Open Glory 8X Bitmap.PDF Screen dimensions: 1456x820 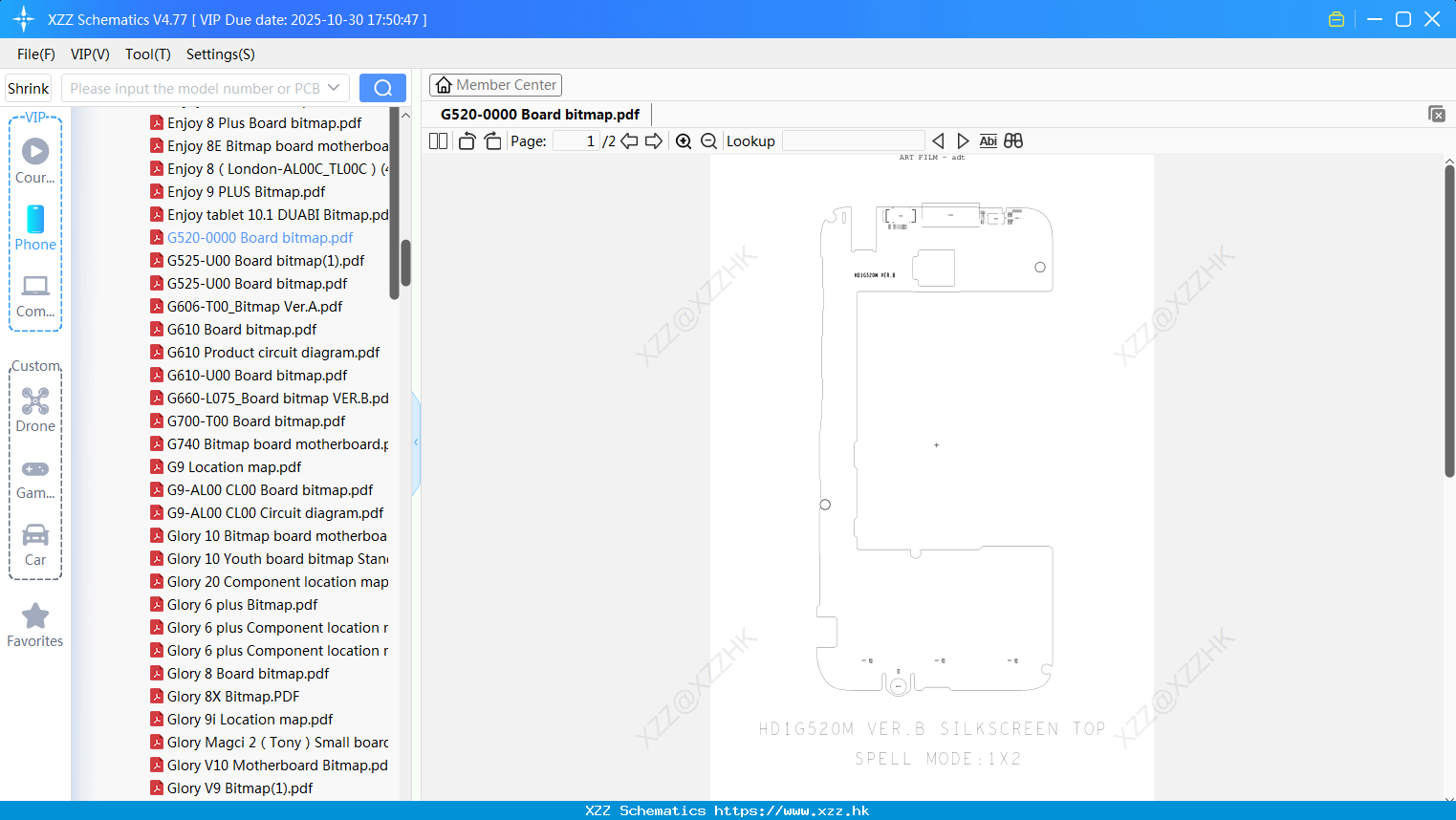pyautogui.click(x=233, y=697)
